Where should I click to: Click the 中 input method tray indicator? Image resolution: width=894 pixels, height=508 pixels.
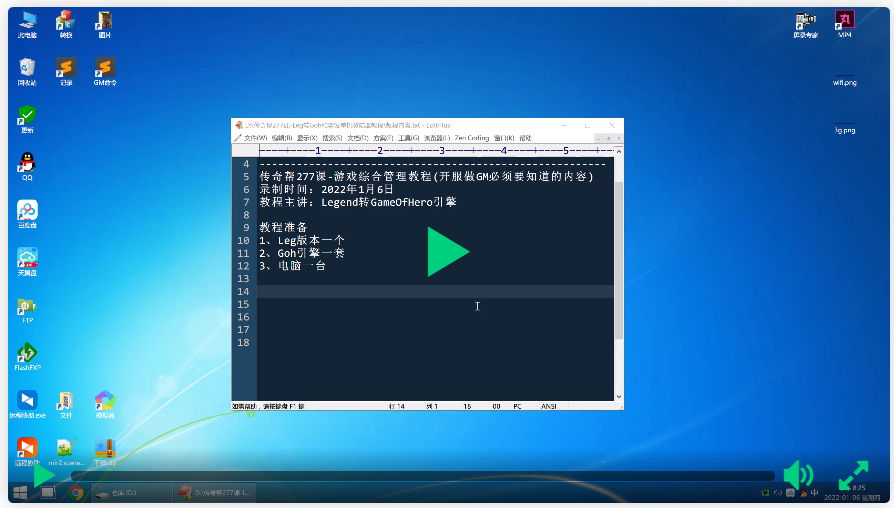(x=815, y=493)
